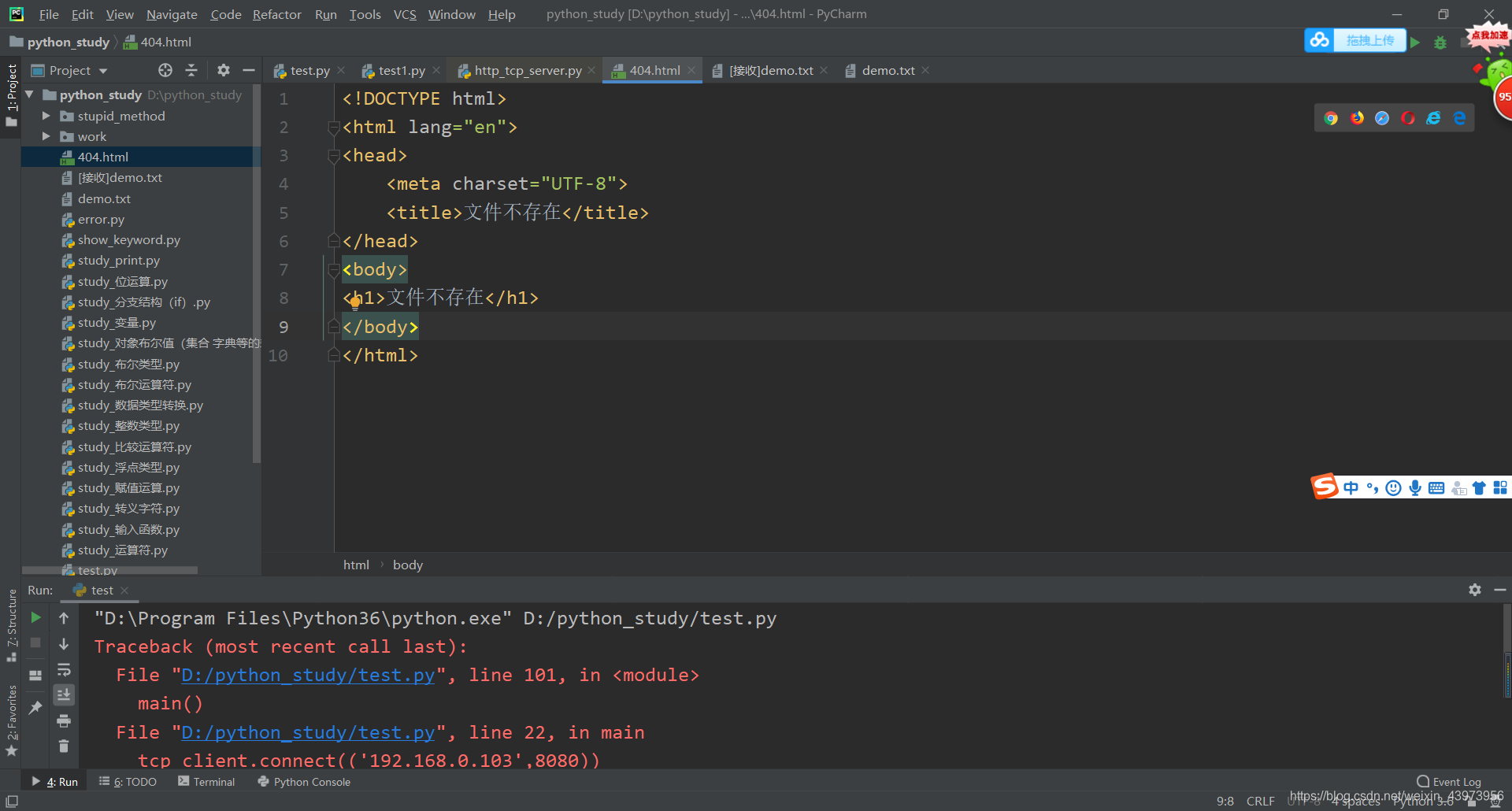Viewport: 1512px width, 811px height.
Task: Close the 404.html editor tab
Action: pyautogui.click(x=691, y=70)
